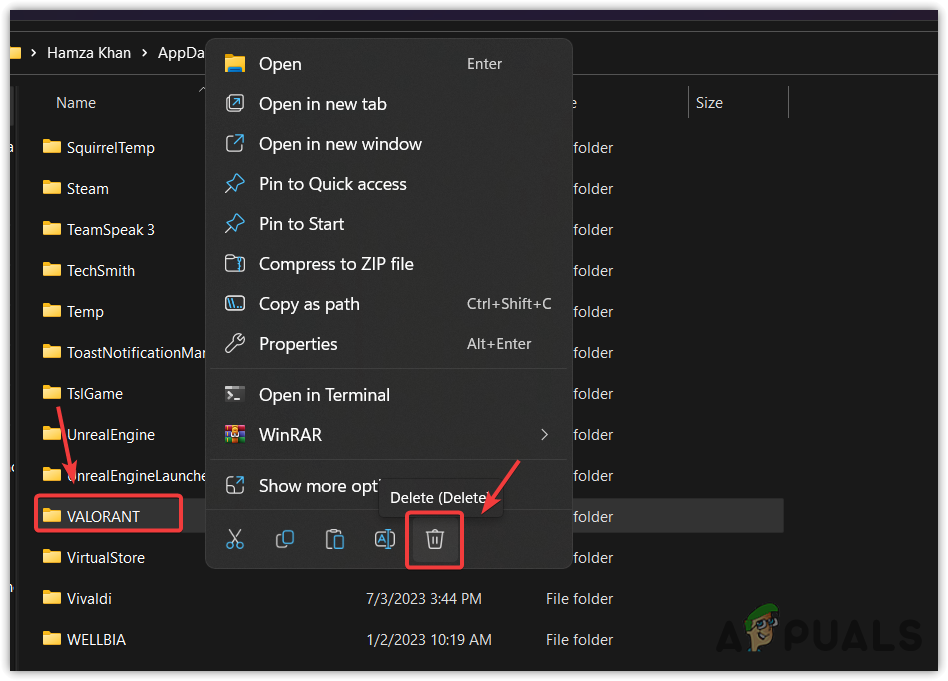This screenshot has height=681, width=948.
Task: Click the TeamSpeak 3 folder icon
Action: pos(52,229)
